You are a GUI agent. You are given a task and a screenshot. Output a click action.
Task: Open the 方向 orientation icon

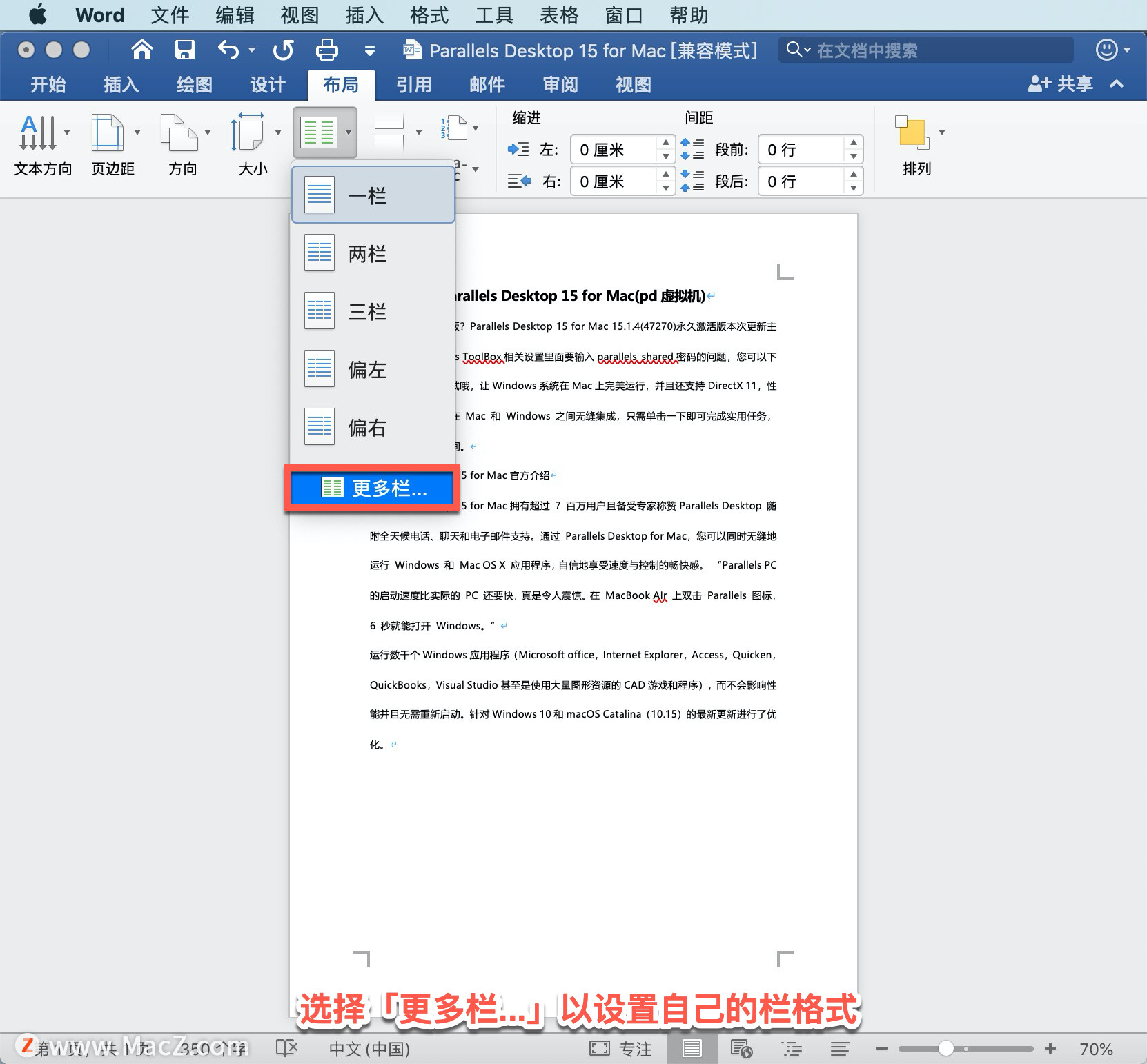(179, 132)
